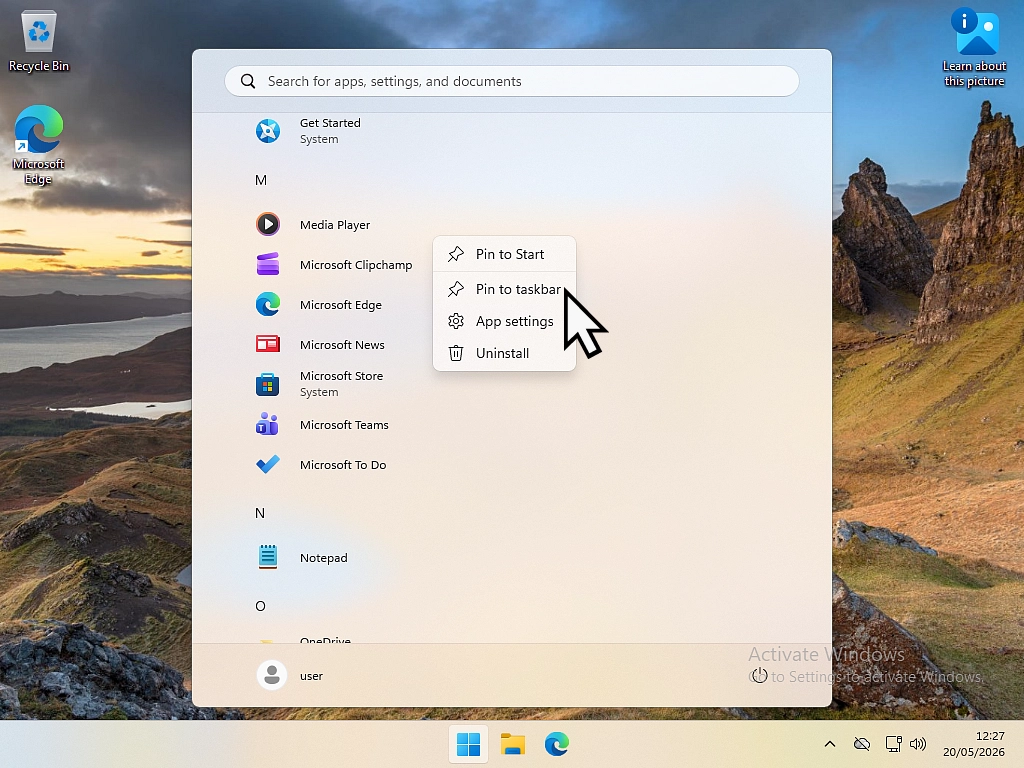Choose Uninstall in context menu
Image resolution: width=1024 pixels, height=768 pixels.
click(504, 353)
